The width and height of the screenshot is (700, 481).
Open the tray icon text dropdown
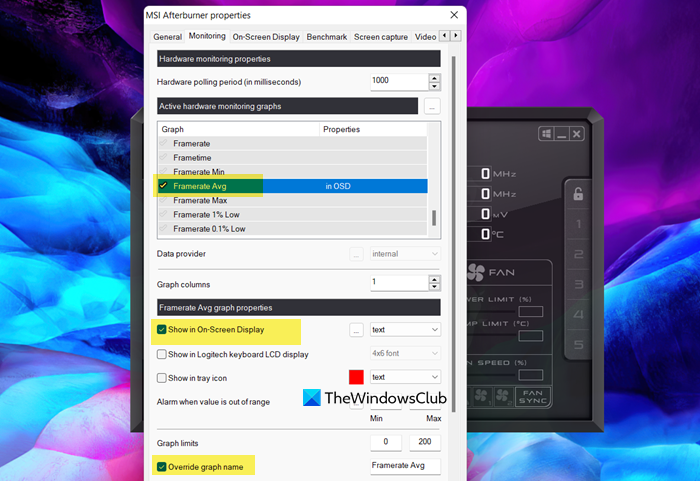click(x=405, y=377)
